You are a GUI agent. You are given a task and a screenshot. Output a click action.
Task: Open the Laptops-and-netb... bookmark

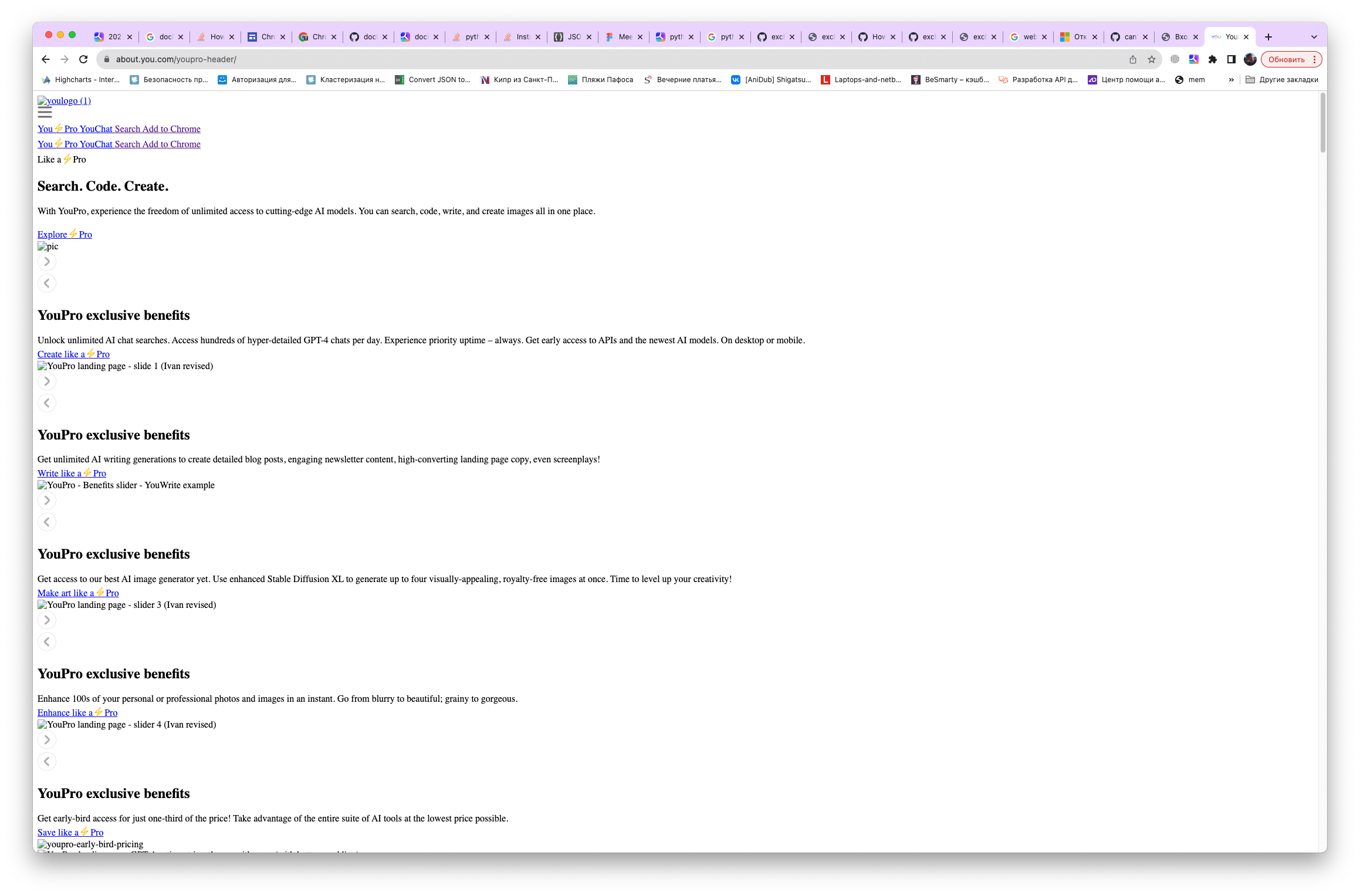coord(861,80)
